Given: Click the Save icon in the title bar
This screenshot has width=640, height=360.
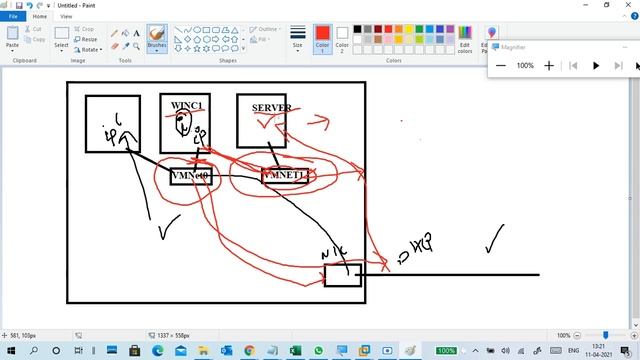Looking at the screenshot, I should coord(19,6).
